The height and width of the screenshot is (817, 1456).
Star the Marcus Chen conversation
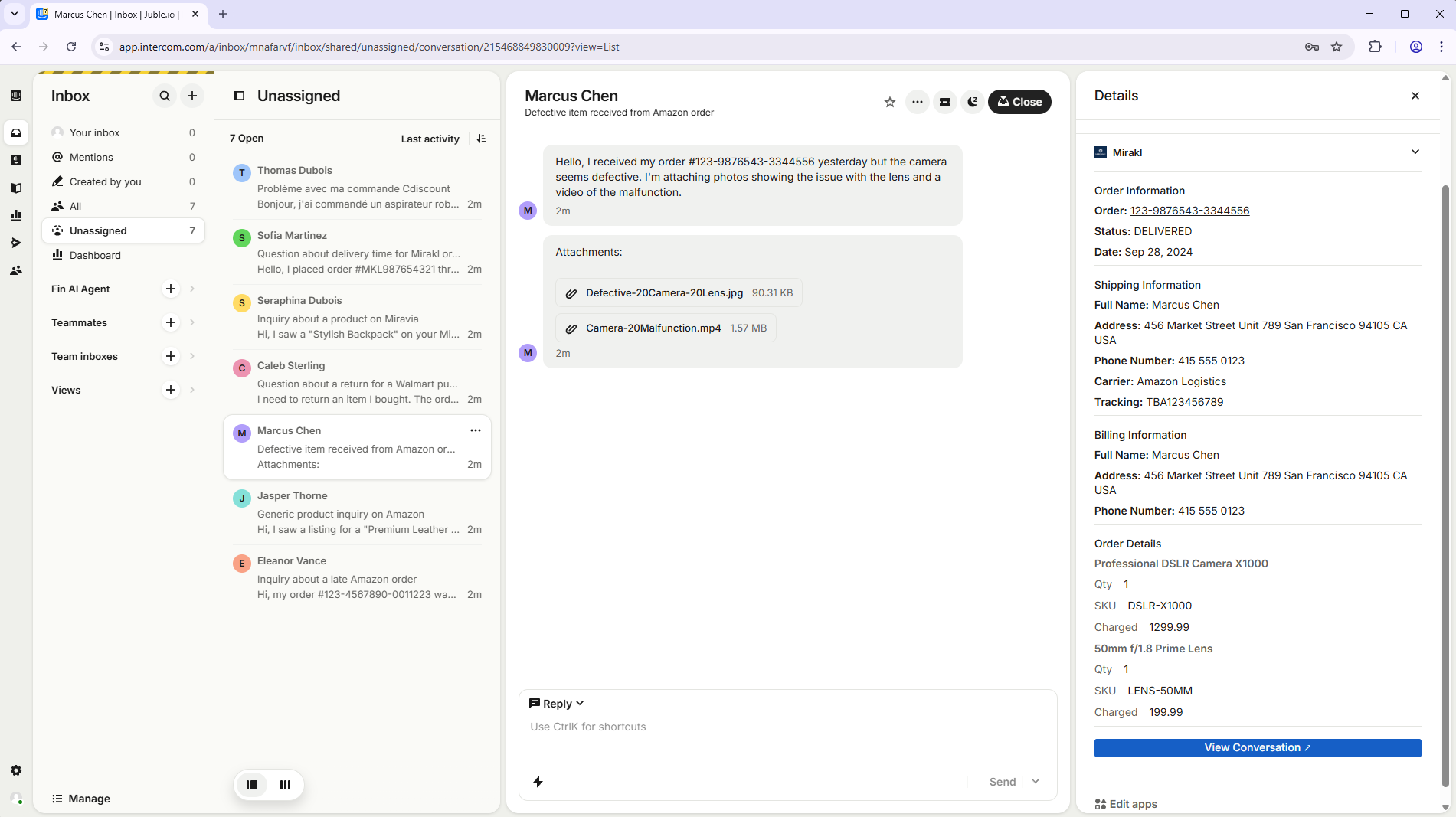click(x=889, y=102)
